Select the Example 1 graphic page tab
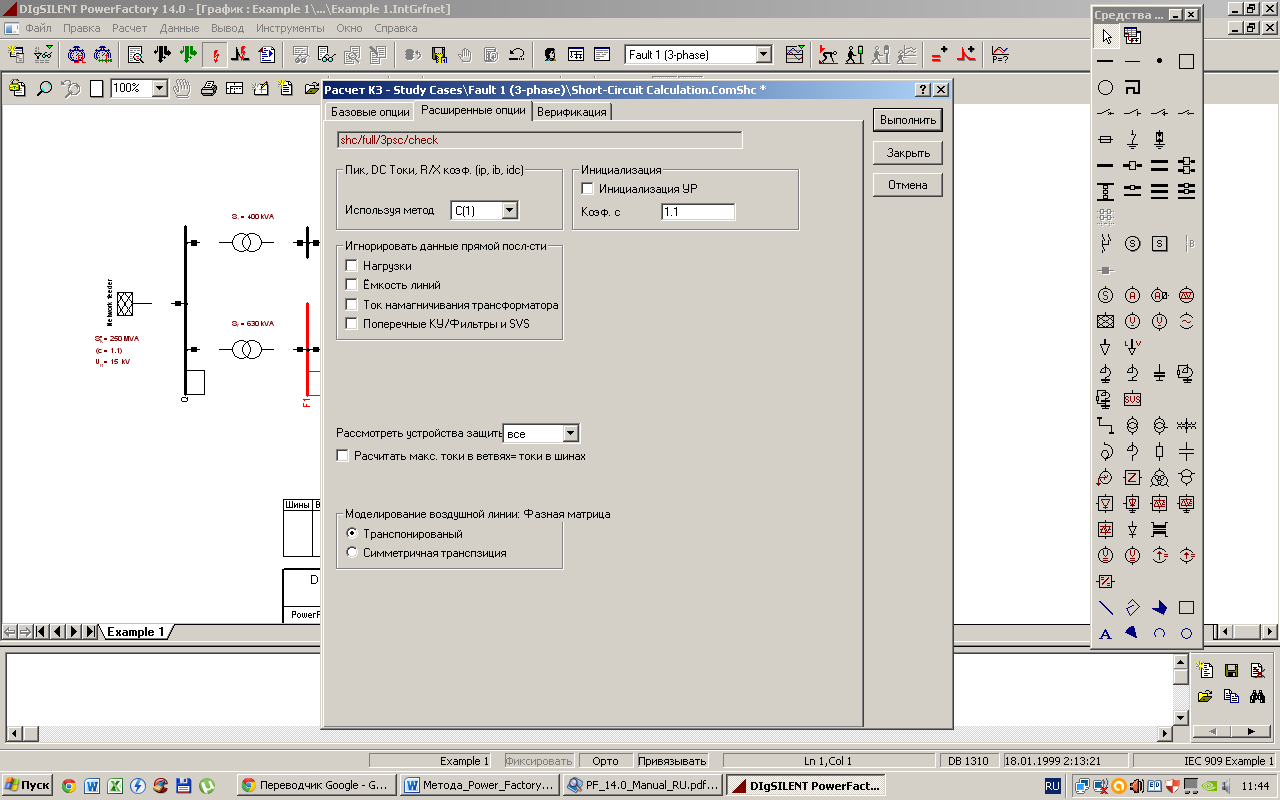Screen dimensions: 1280x800 (135, 632)
